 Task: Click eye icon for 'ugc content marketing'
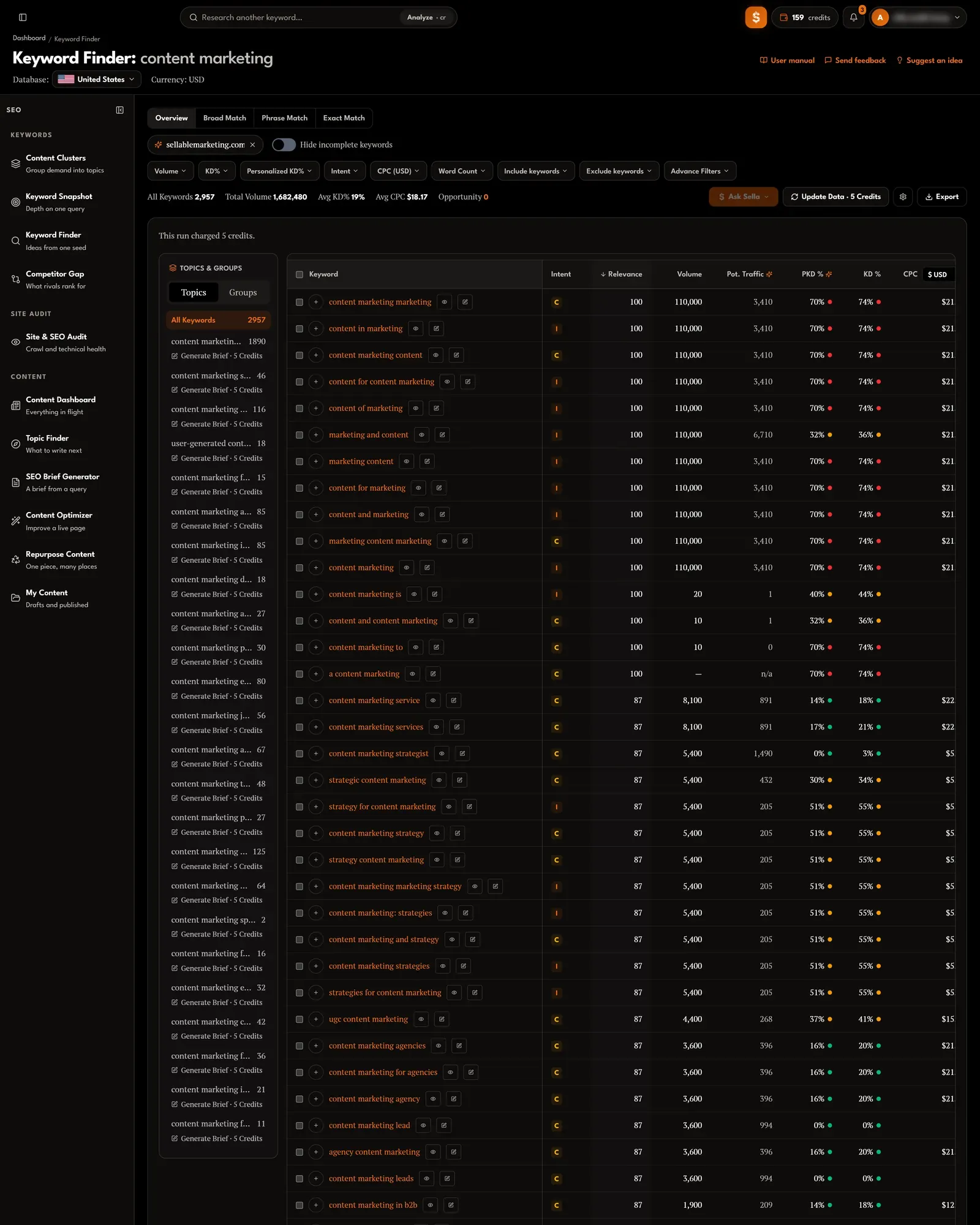tap(421, 1019)
